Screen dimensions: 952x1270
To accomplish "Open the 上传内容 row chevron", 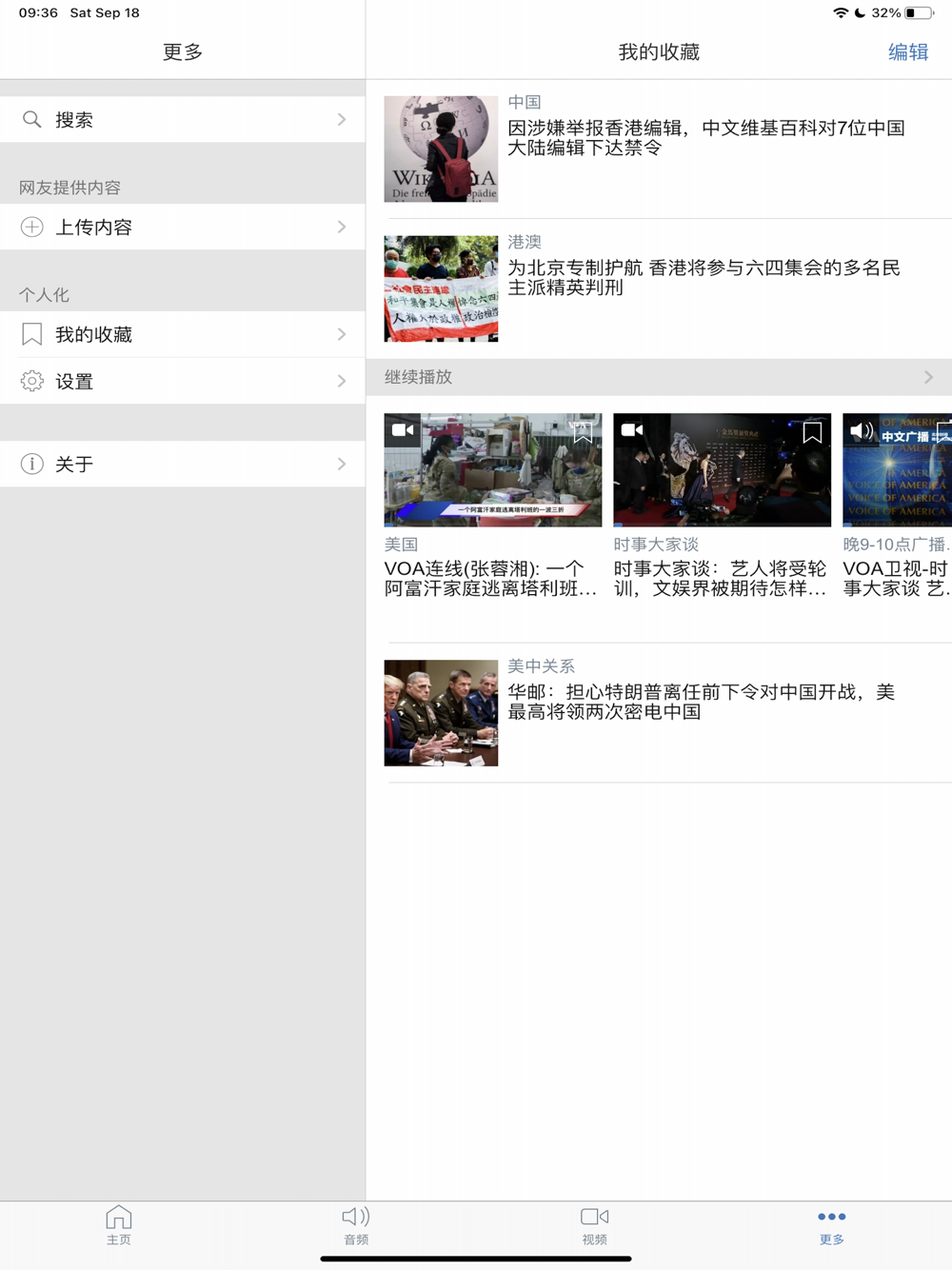I will pyautogui.click(x=342, y=227).
